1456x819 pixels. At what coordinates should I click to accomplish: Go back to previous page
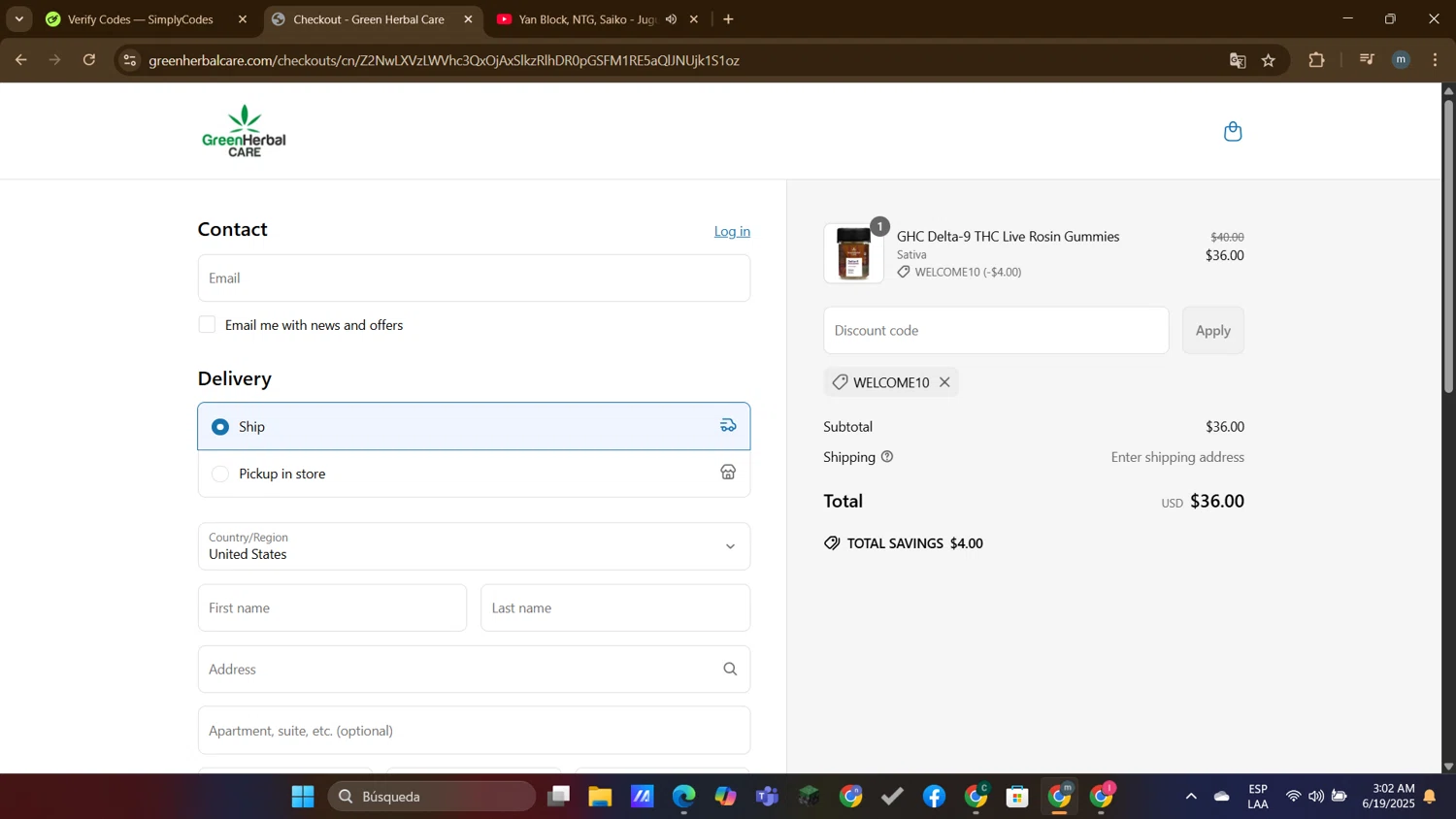pyautogui.click(x=20, y=60)
